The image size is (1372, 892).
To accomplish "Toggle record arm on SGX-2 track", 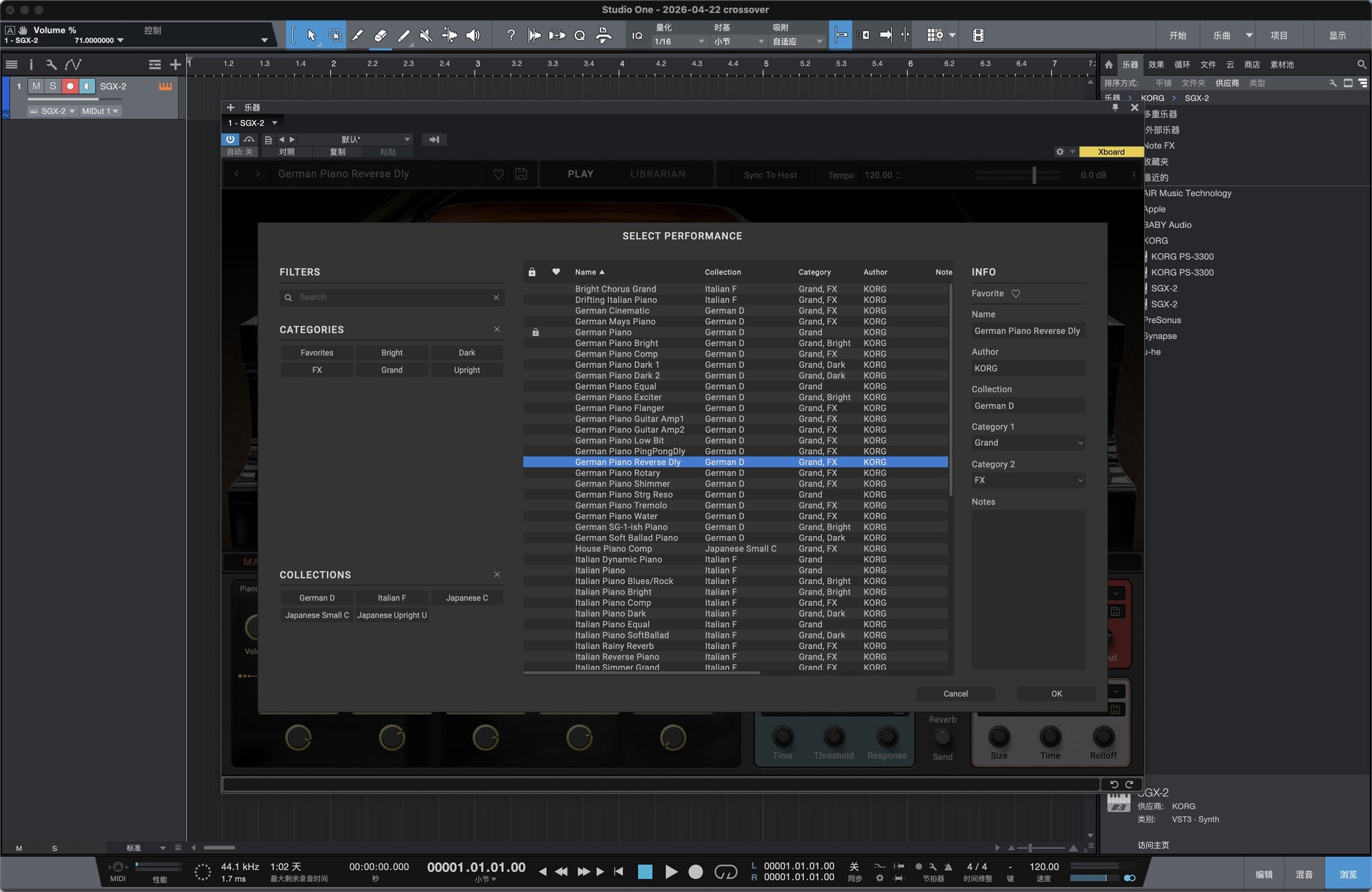I will point(70,86).
